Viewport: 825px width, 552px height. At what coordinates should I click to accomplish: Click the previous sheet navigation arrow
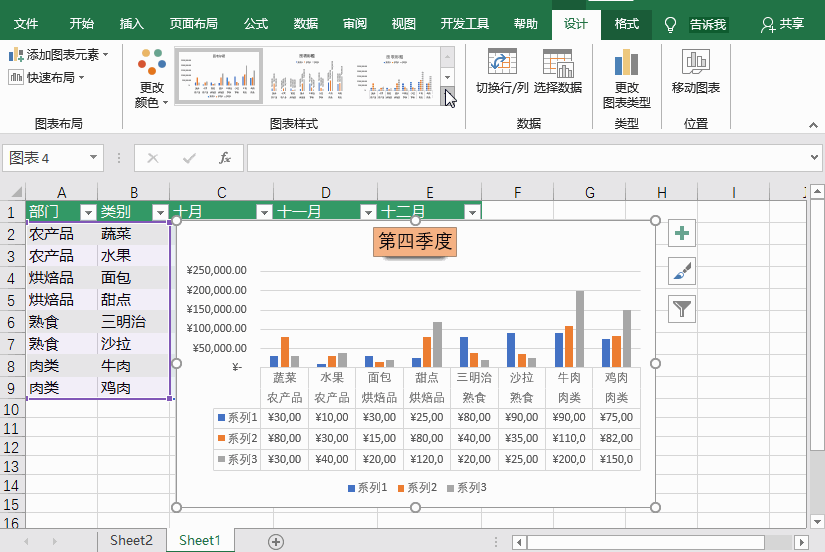(x=26, y=541)
